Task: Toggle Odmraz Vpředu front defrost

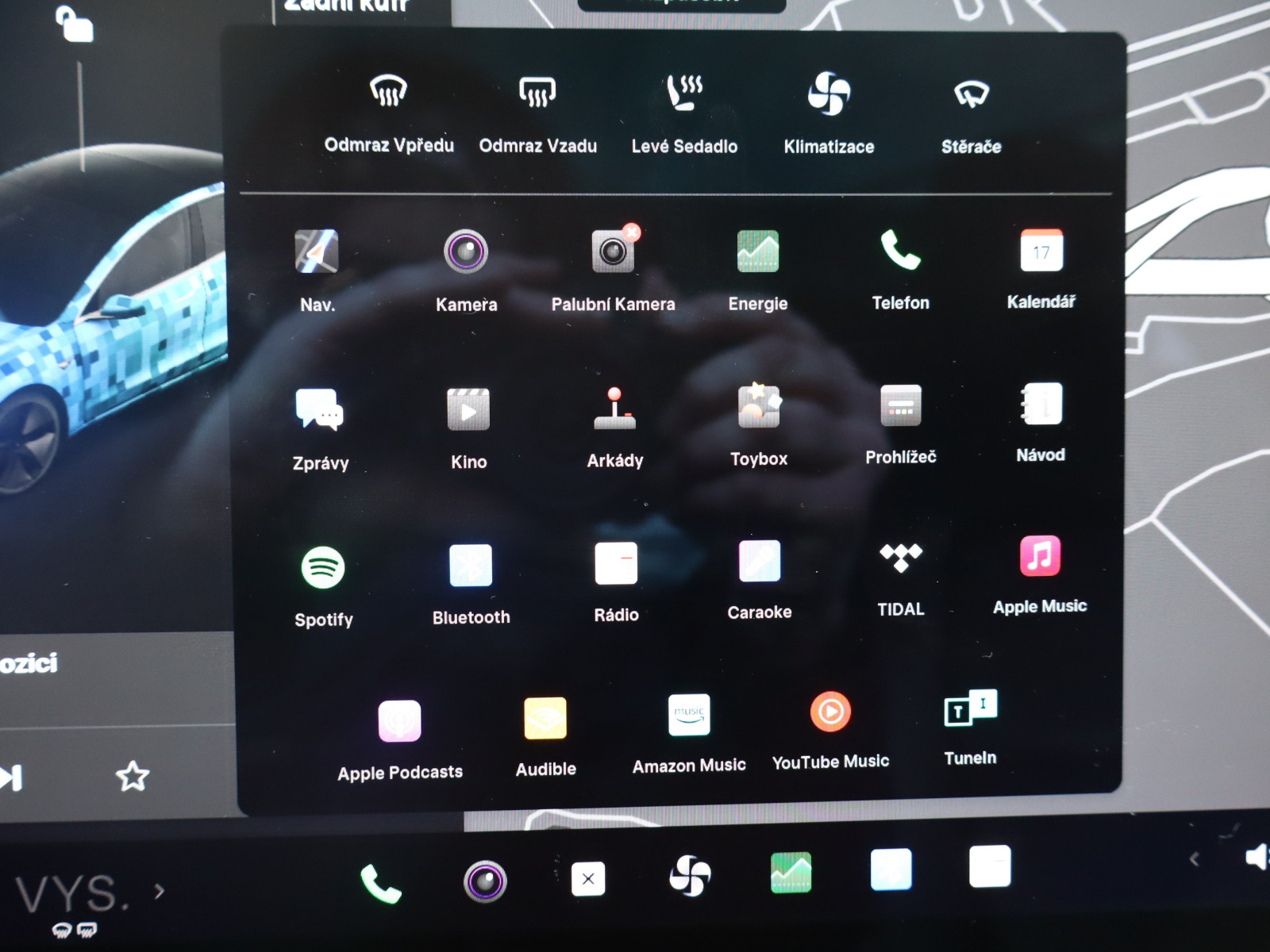Action: pyautogui.click(x=388, y=93)
